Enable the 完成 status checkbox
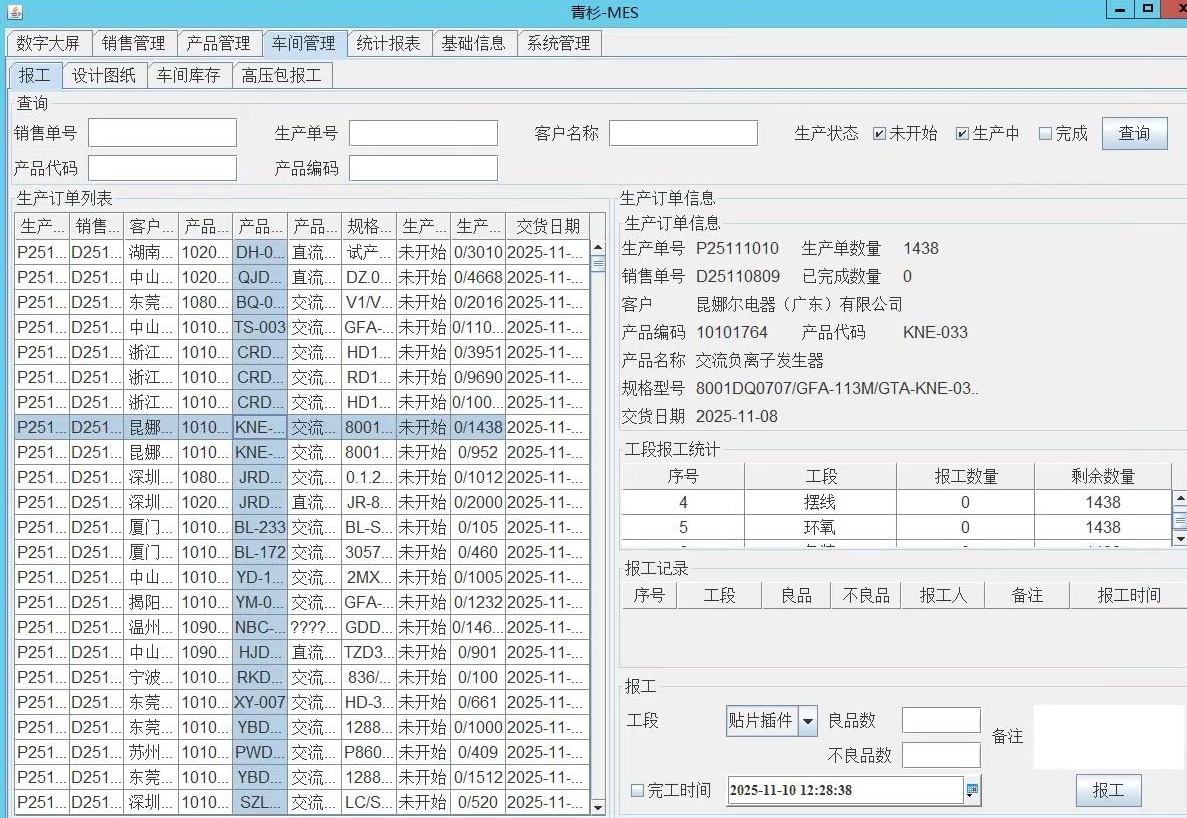 pyautogui.click(x=1045, y=134)
